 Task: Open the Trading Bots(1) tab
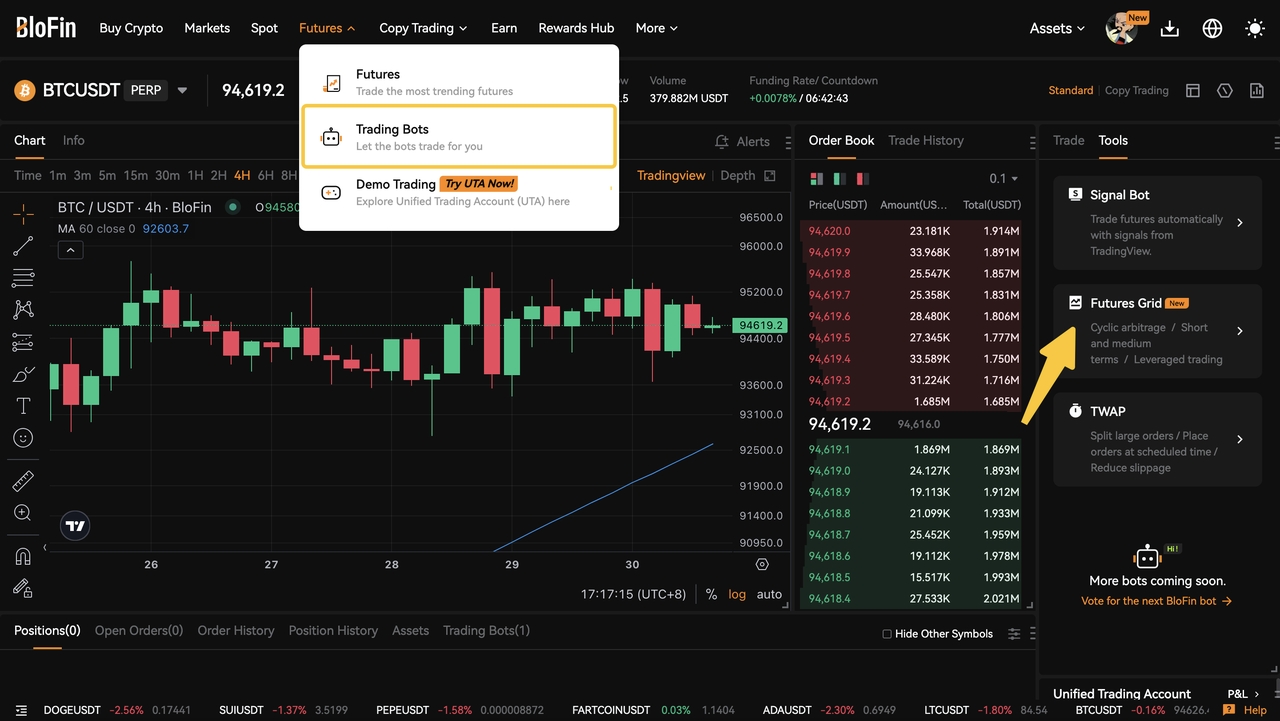tap(486, 631)
